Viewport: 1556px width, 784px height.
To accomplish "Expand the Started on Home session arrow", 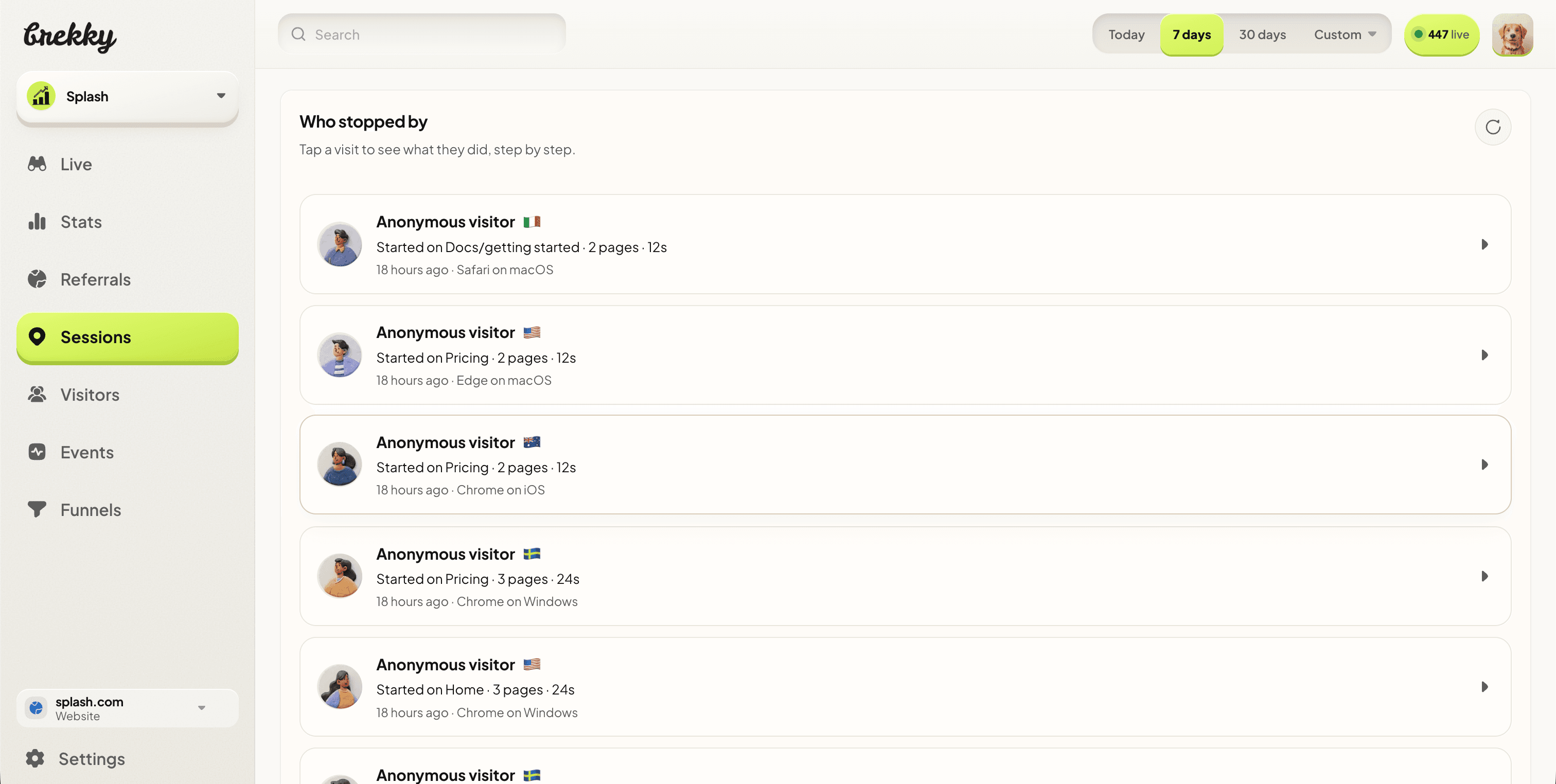I will [1484, 687].
